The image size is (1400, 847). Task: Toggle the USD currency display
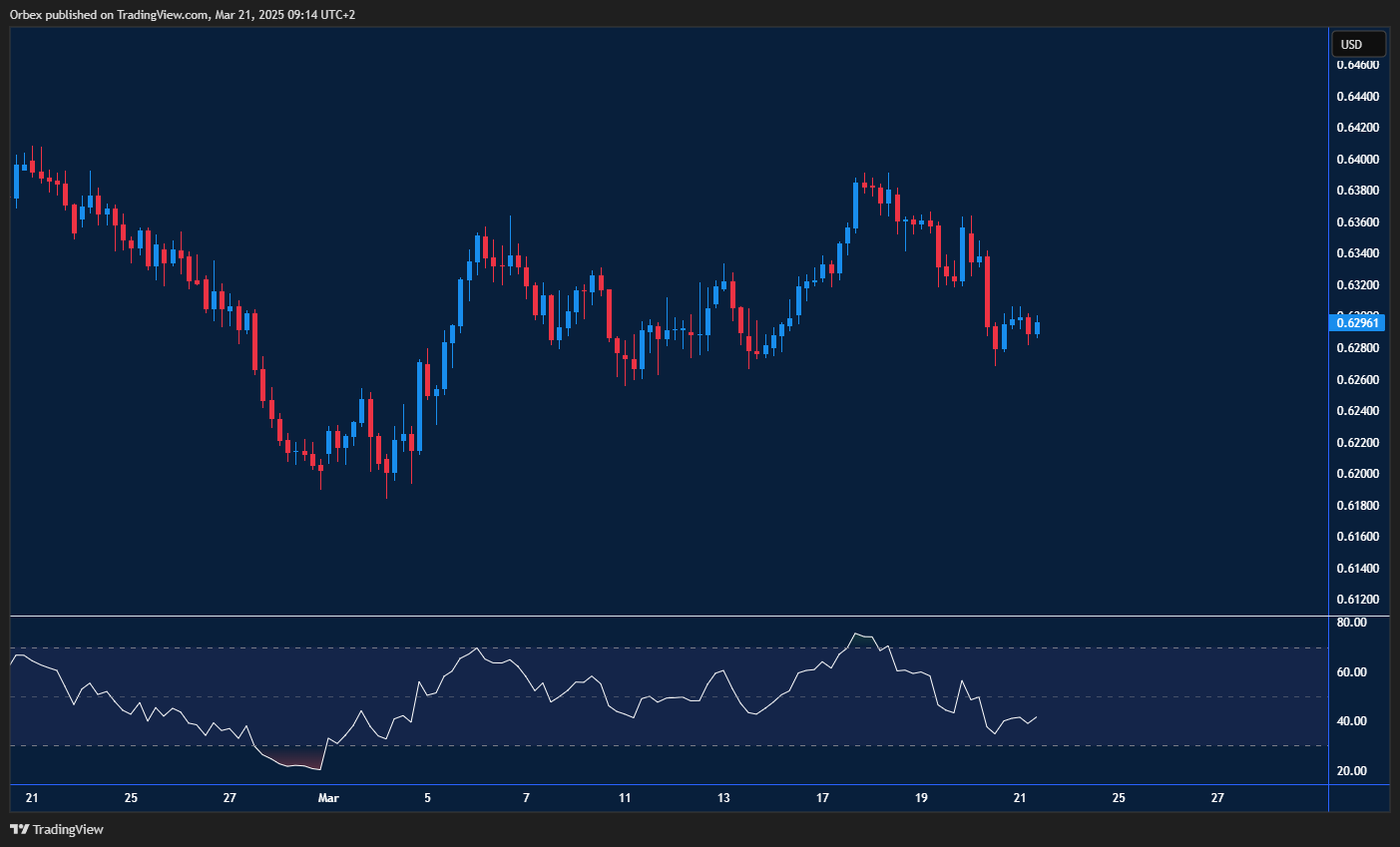(x=1357, y=43)
